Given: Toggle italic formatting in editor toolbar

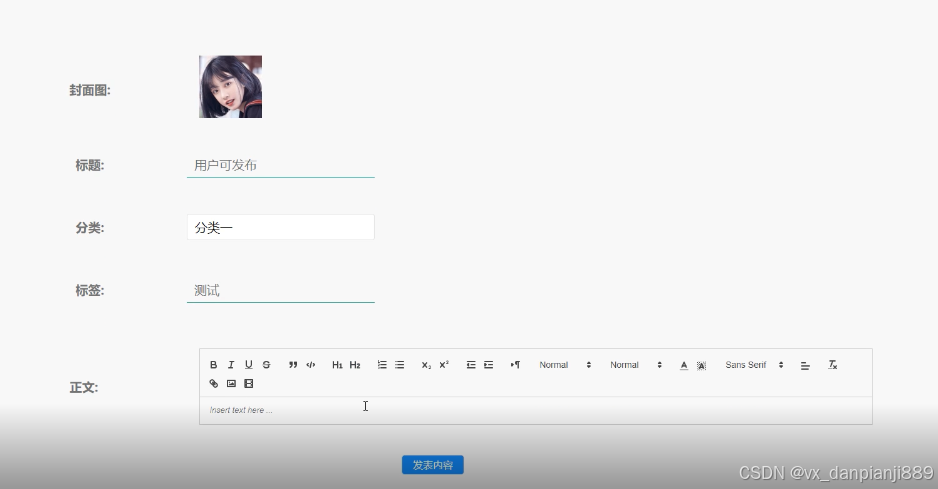Looking at the screenshot, I should [x=231, y=365].
